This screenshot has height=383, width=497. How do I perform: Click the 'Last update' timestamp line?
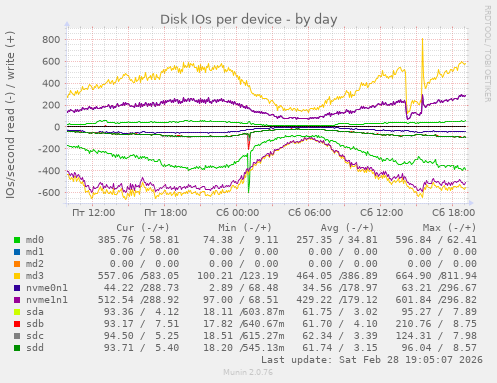372,360
